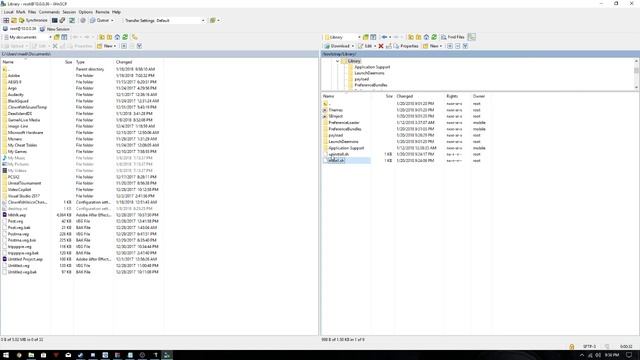Viewport: 640px width, 360px height.
Task: Open File Explorer from the taskbar
Action: click(31, 355)
